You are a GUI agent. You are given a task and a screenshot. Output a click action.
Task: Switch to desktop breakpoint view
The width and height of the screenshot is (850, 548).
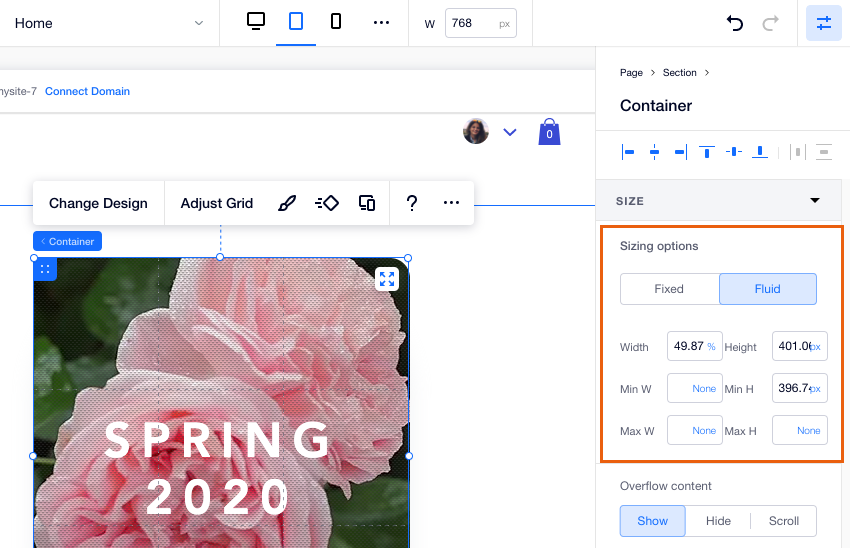256,22
